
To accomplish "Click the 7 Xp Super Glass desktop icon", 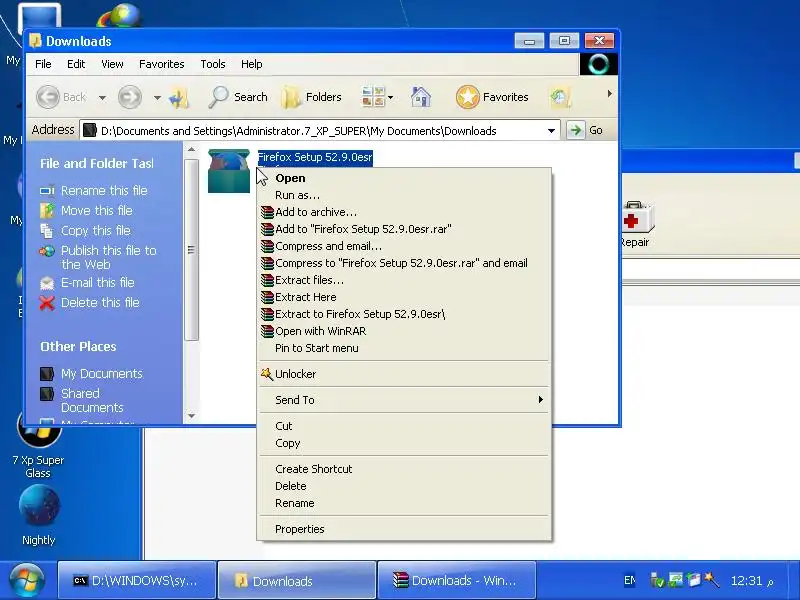I will tap(38, 446).
